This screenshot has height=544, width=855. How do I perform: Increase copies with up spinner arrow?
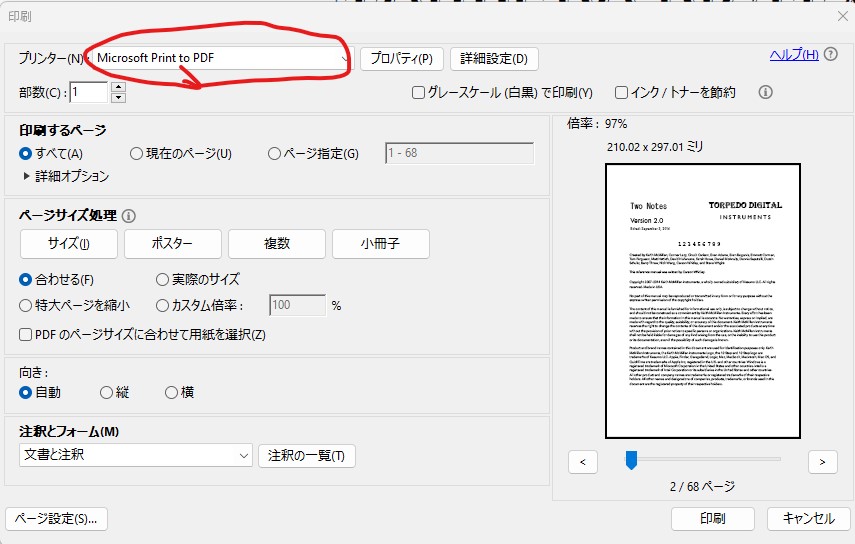[x=119, y=87]
